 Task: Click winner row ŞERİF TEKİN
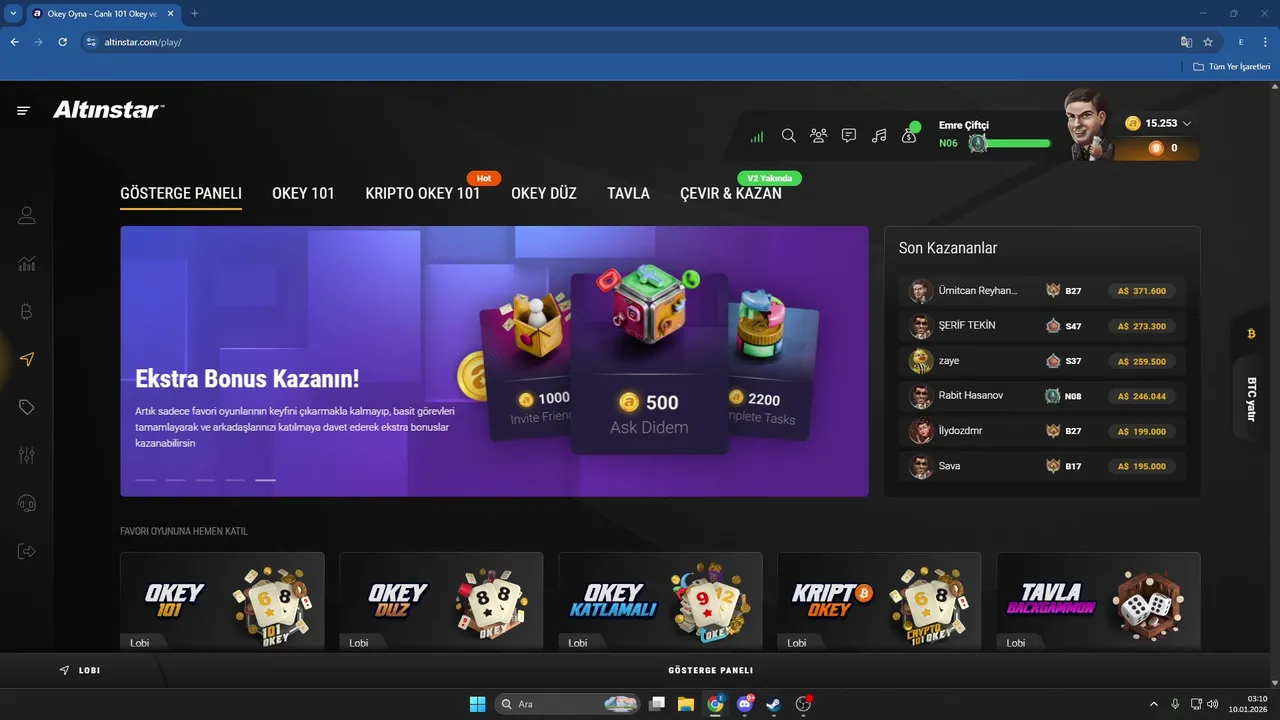1042,326
